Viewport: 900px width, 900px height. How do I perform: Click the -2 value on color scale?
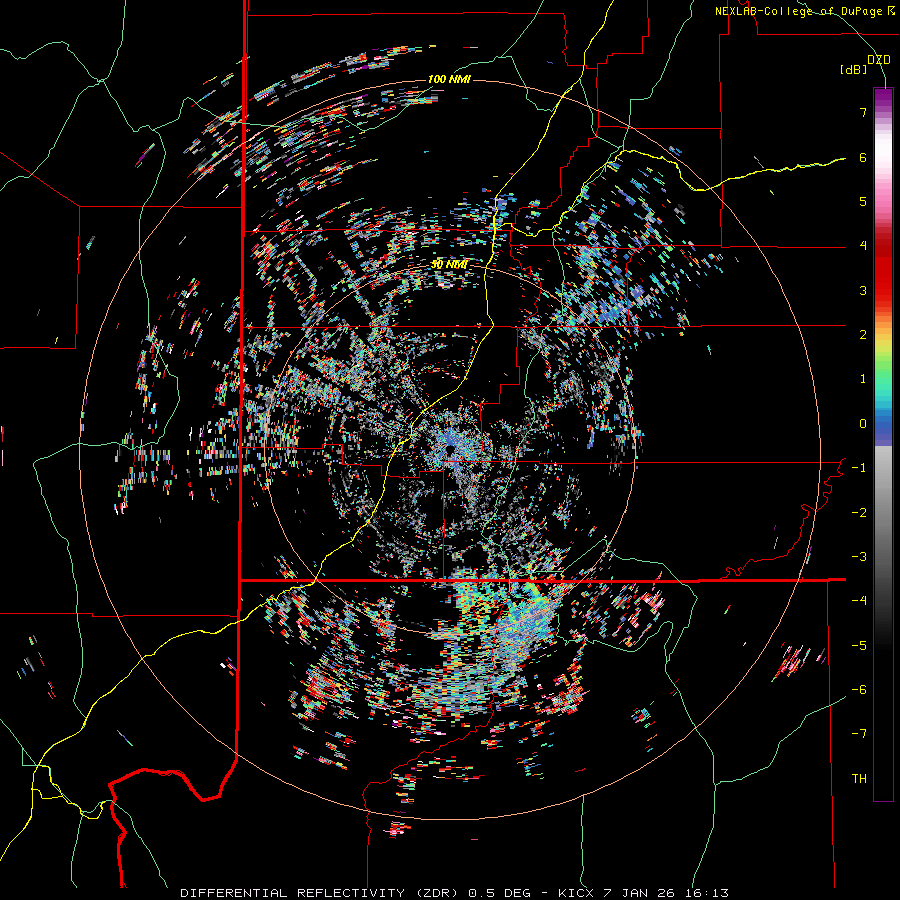pyautogui.click(x=859, y=513)
